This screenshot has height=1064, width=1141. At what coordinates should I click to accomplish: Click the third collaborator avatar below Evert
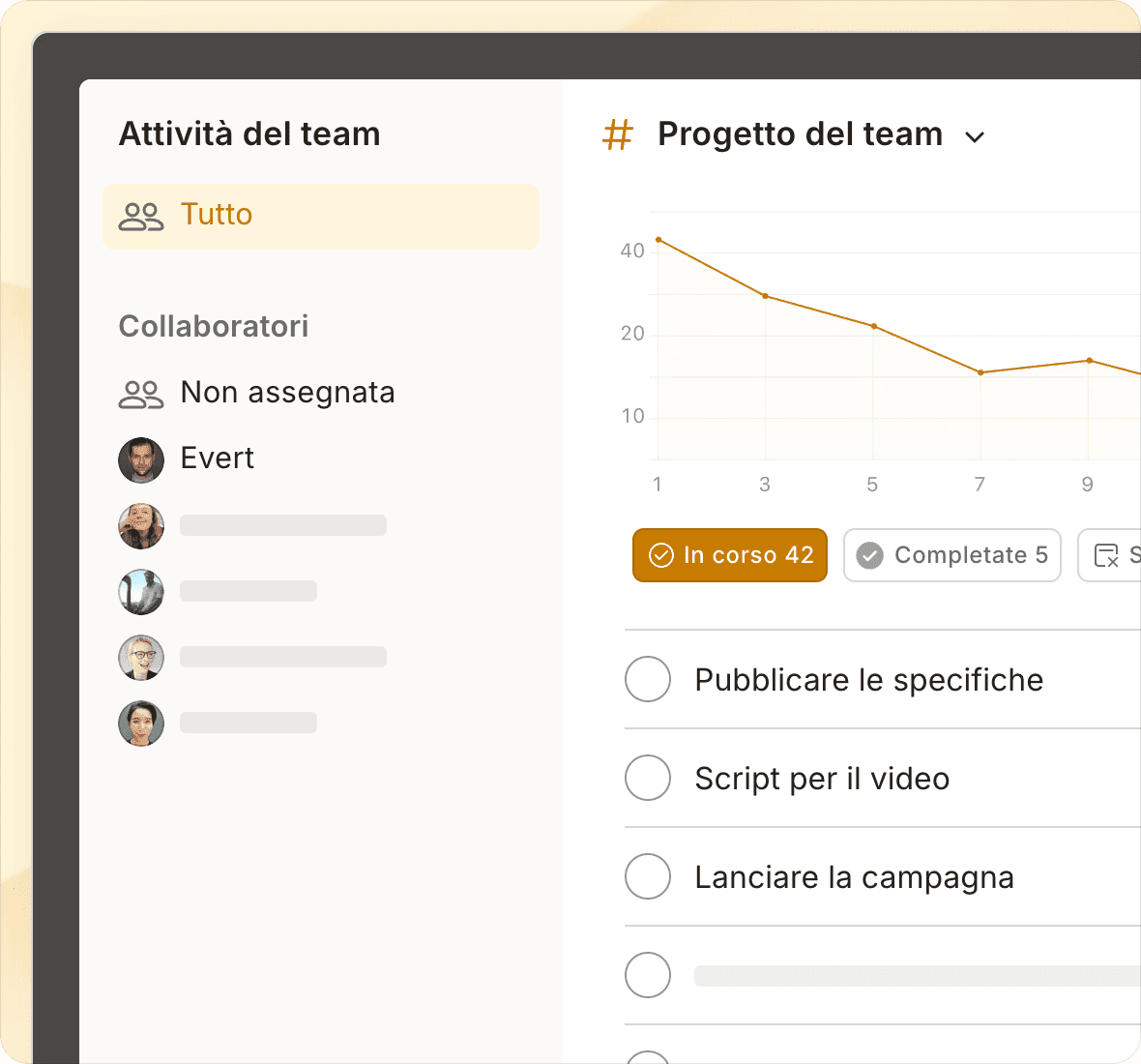tap(141, 658)
